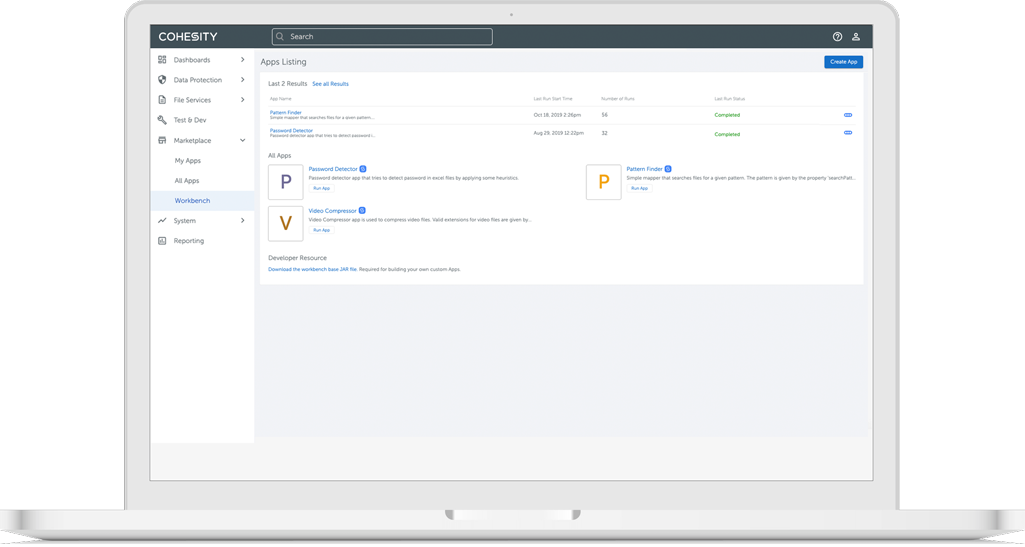The height and width of the screenshot is (547, 1025).
Task: Expand the System chevron
Action: pos(243,221)
